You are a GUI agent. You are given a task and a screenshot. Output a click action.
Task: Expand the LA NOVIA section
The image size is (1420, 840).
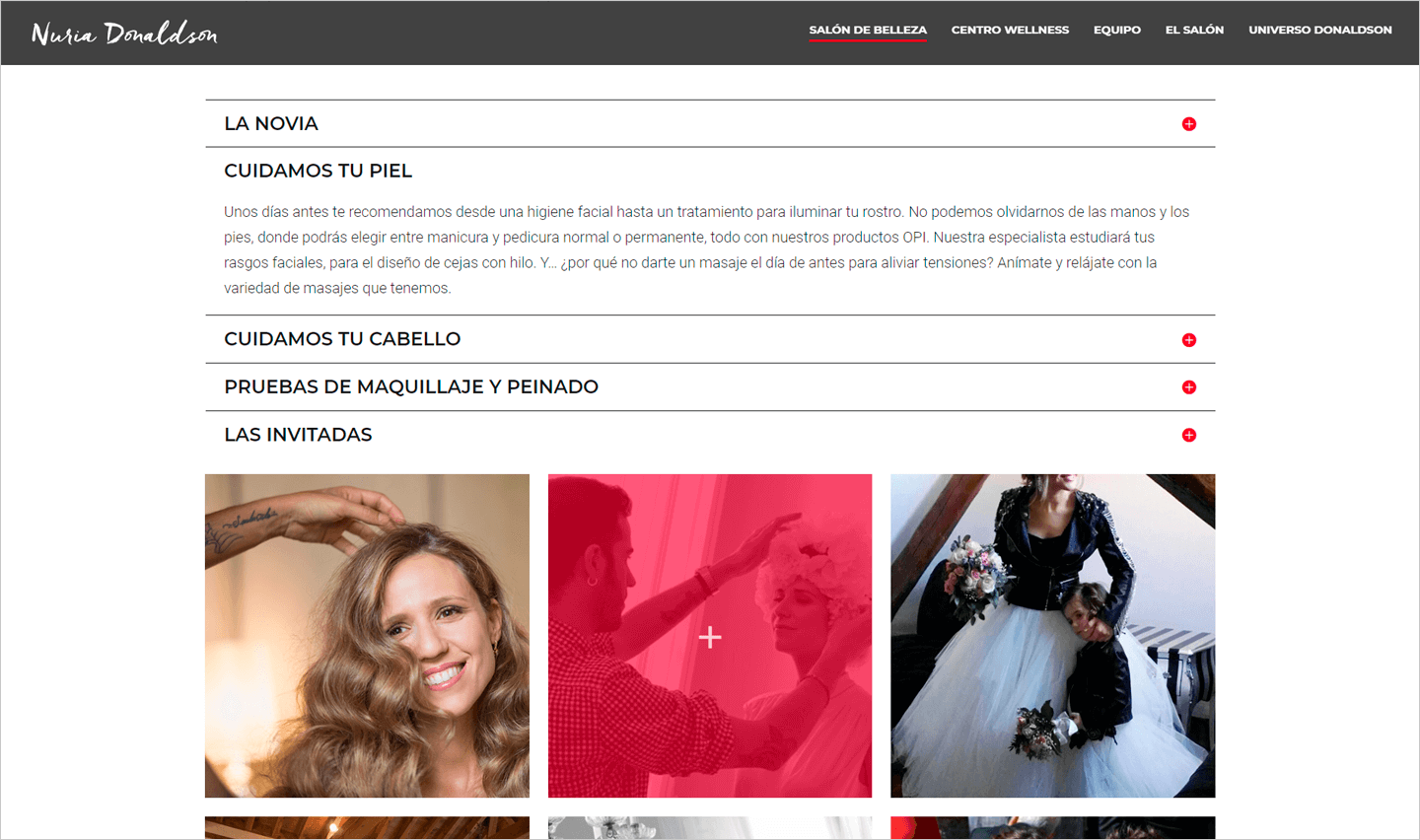coord(271,124)
